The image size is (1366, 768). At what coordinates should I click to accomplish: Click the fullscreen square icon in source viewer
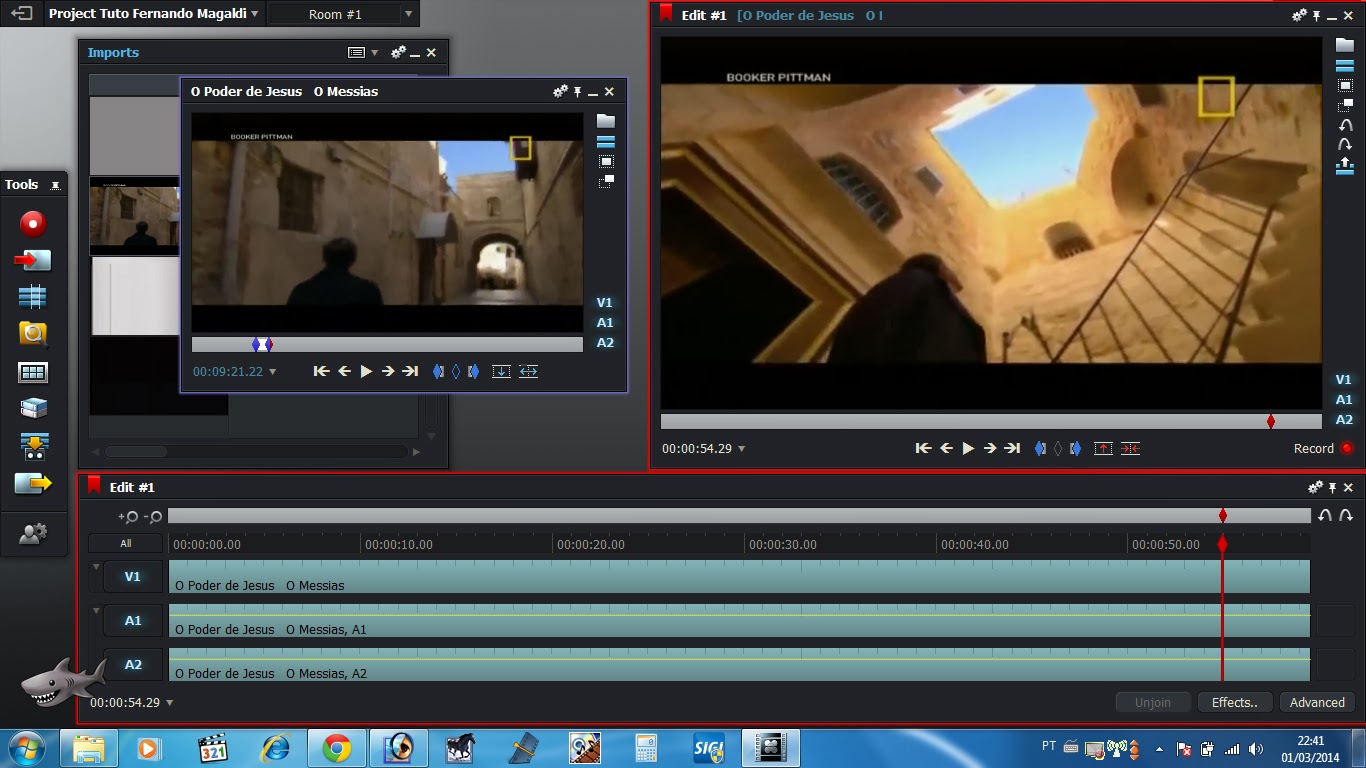point(606,161)
